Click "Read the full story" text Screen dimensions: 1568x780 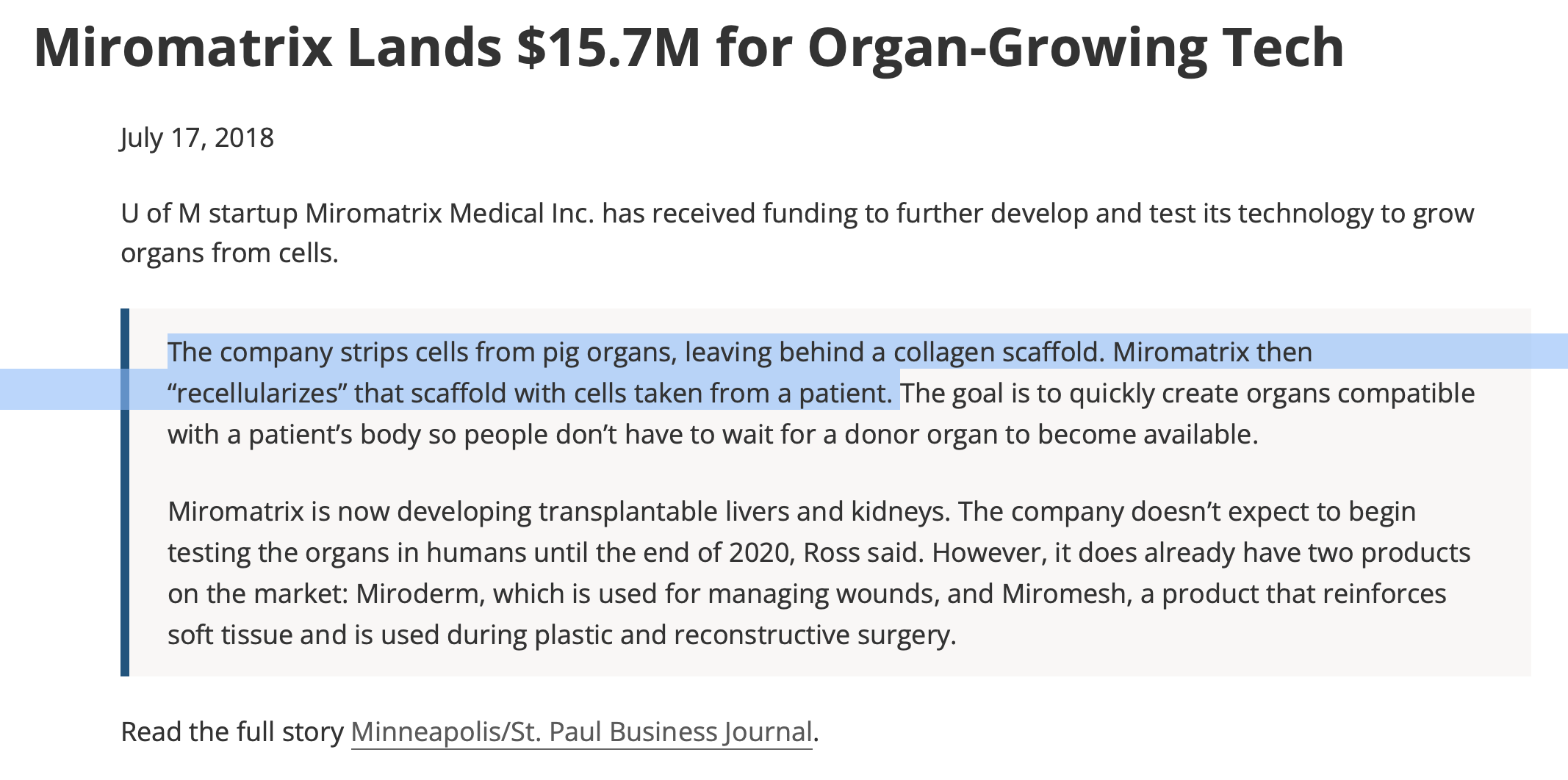tap(232, 732)
